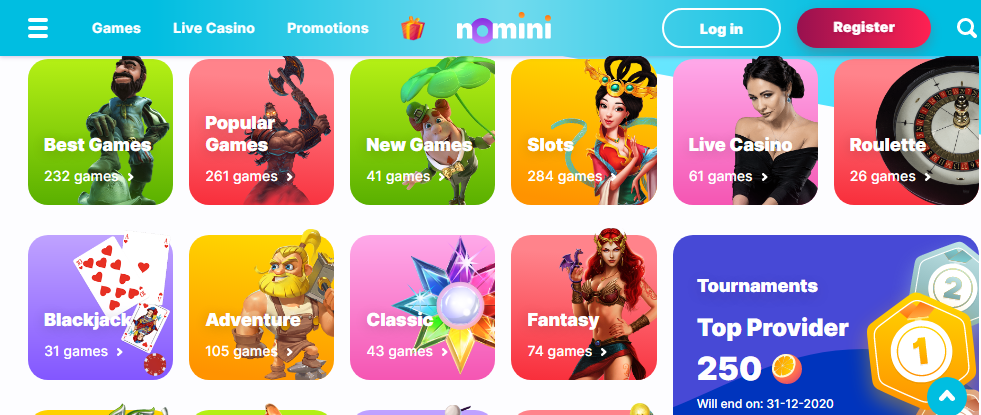981x415 pixels.
Task: Open the Slots category tile
Action: pyautogui.click(x=584, y=131)
